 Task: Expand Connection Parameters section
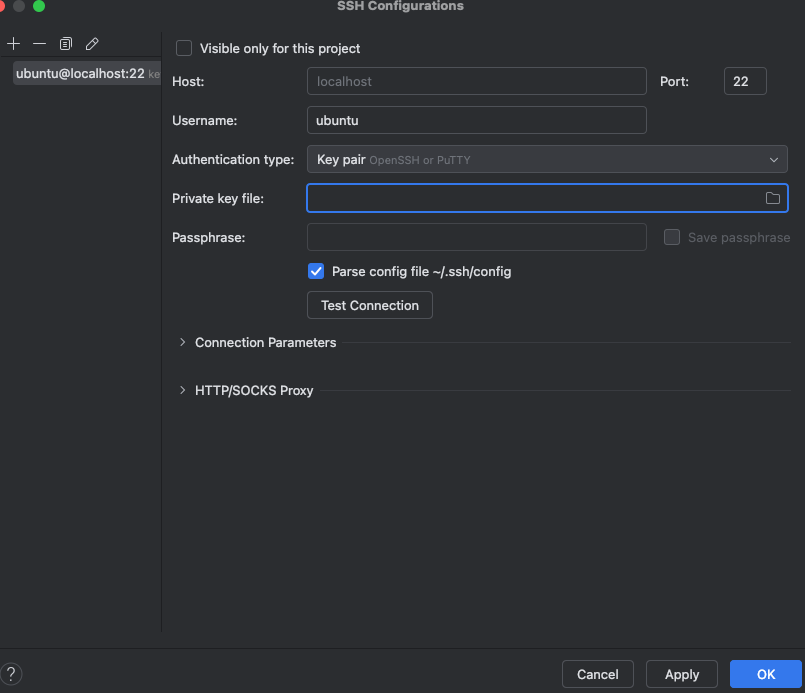(183, 342)
